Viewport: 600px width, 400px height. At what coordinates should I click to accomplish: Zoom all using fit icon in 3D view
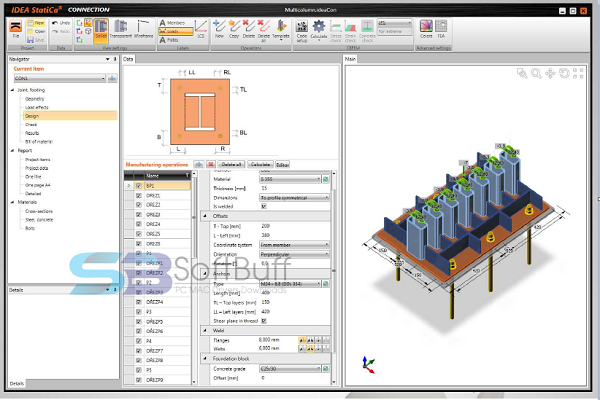pos(578,73)
